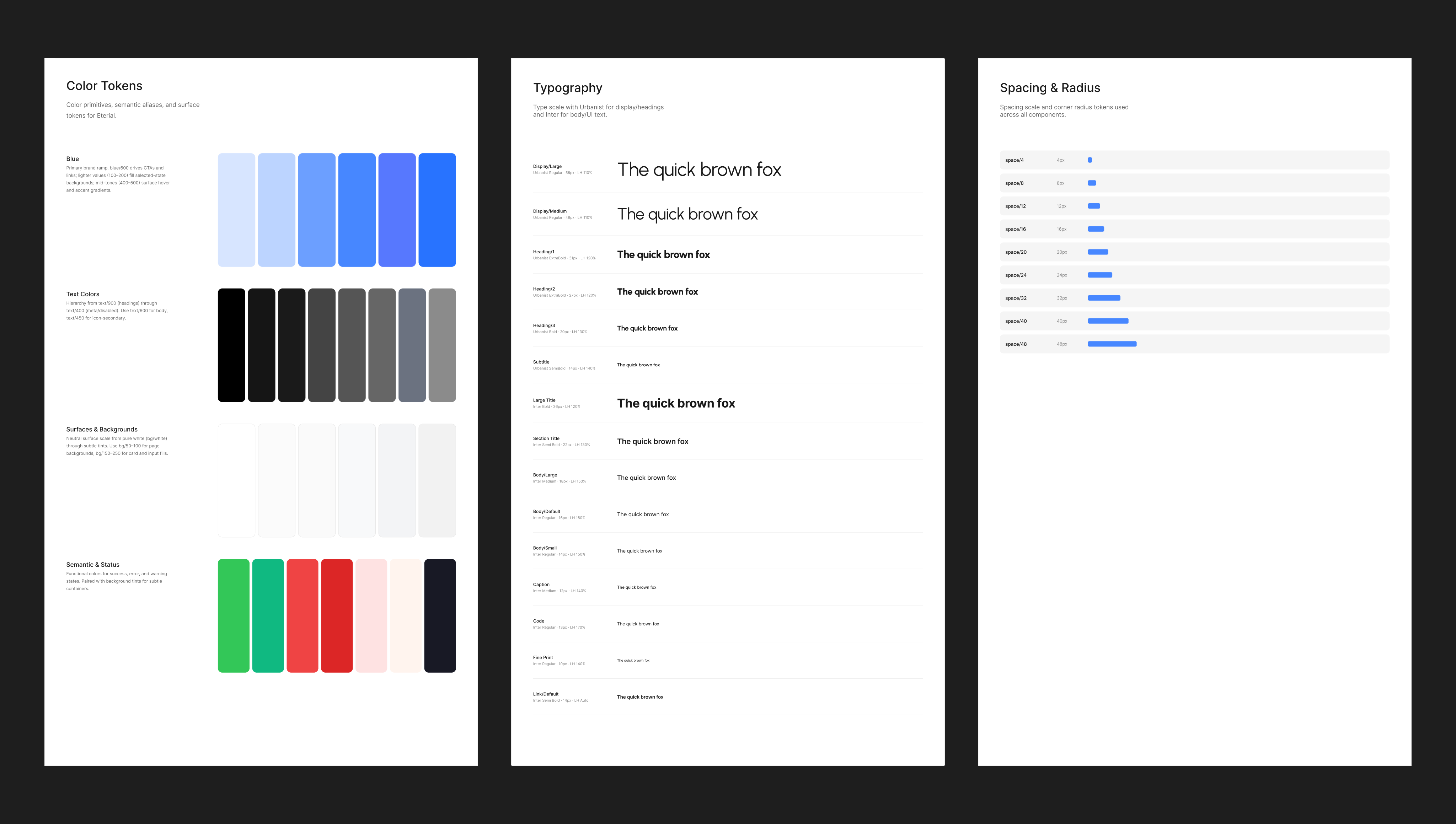Click the "space/4" token label

[1015, 160]
